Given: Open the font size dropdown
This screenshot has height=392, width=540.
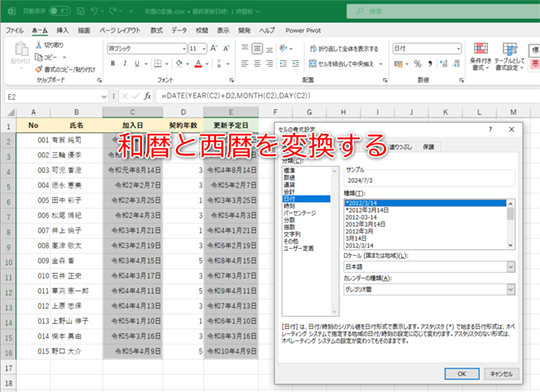Looking at the screenshot, I should pyautogui.click(x=204, y=49).
